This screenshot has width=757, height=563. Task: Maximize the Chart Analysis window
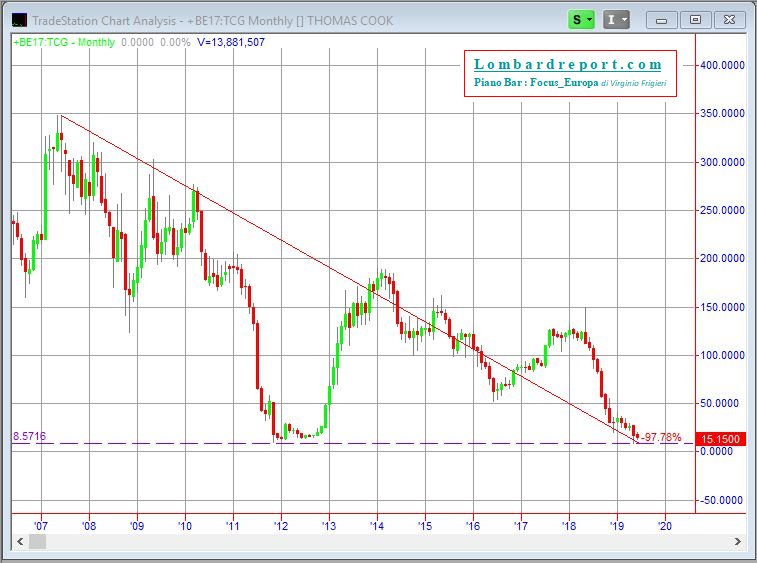[695, 20]
